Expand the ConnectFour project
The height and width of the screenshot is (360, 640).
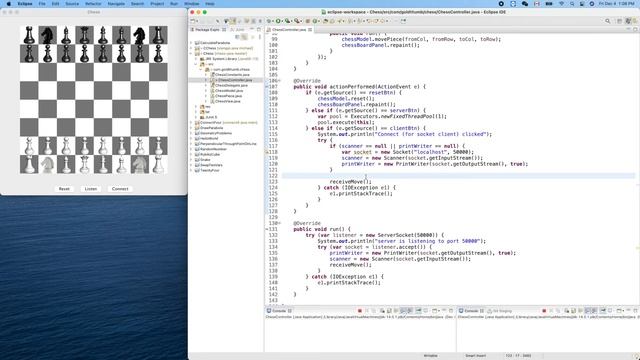(191, 122)
